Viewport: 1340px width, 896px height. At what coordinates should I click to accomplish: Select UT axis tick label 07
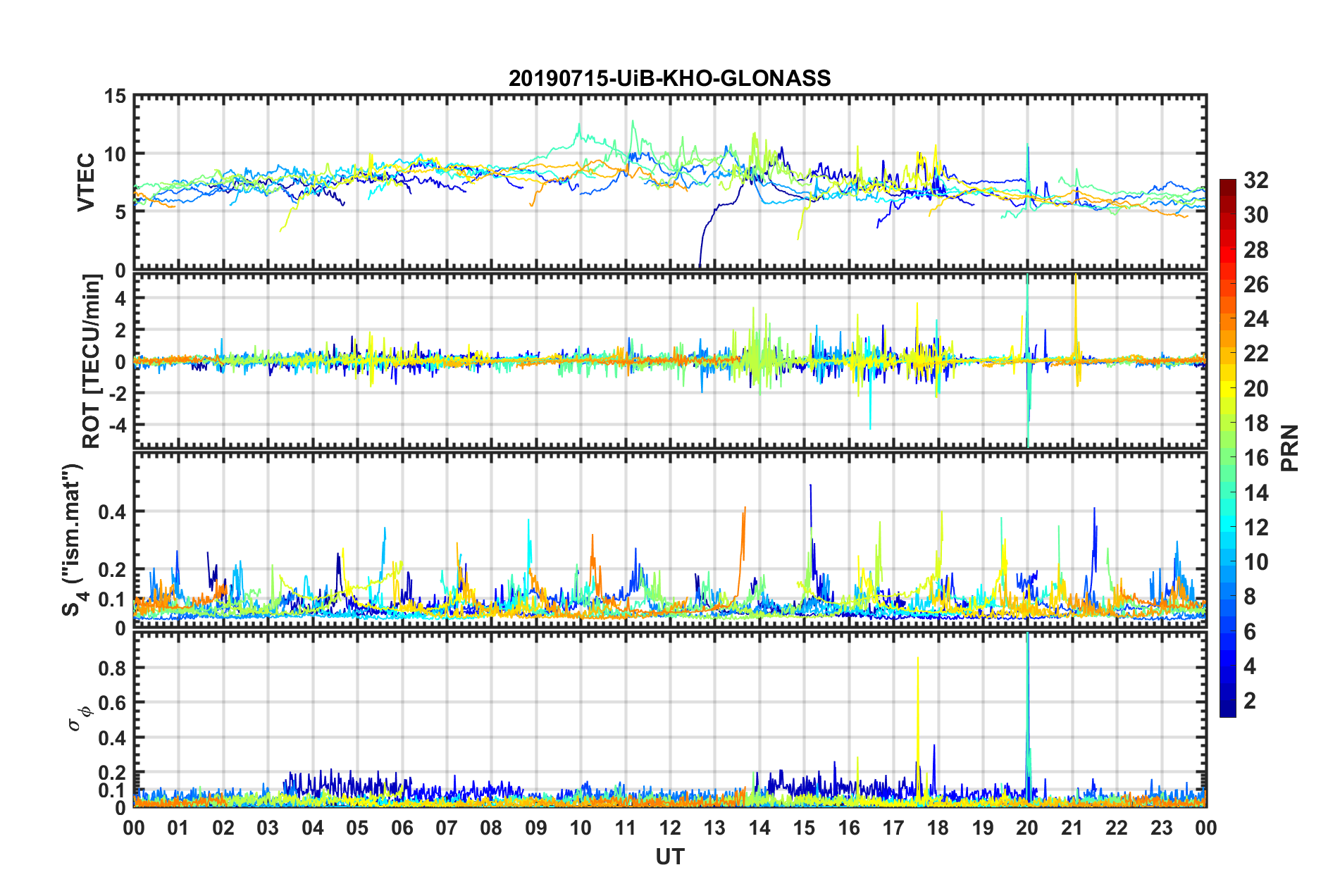(447, 828)
